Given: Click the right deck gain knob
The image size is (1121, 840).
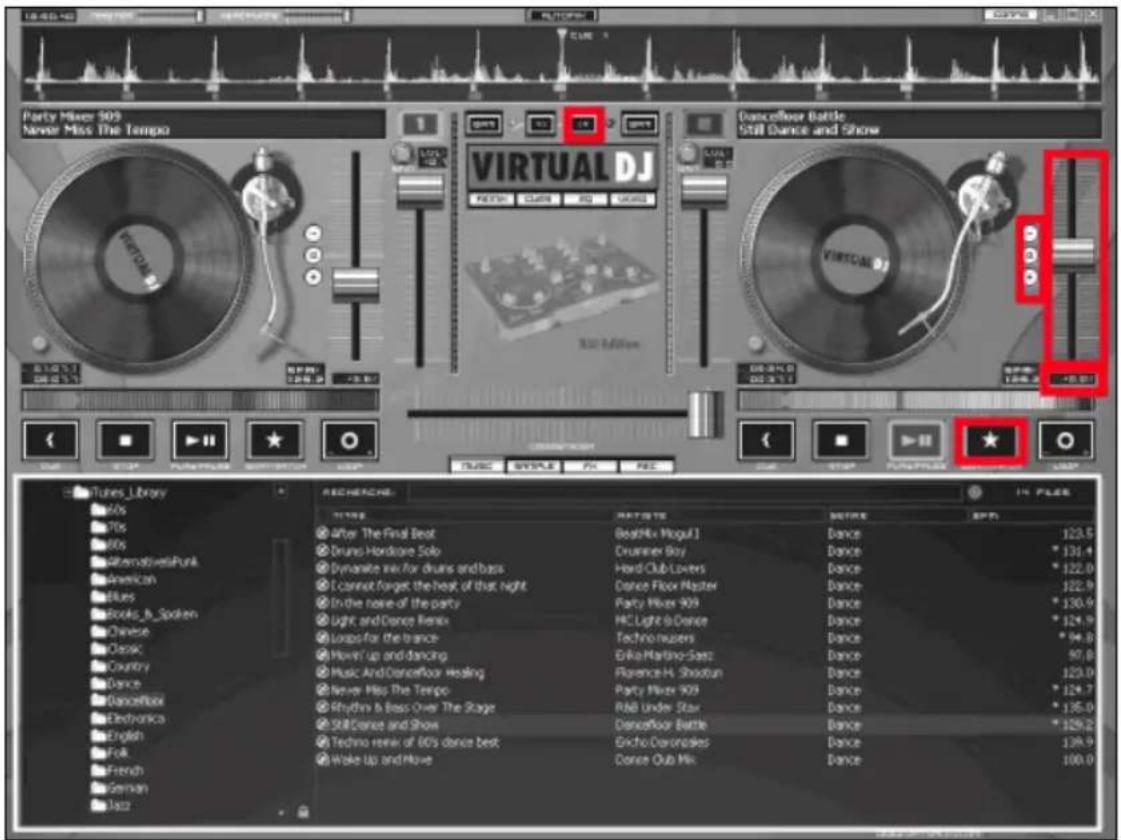Looking at the screenshot, I should [688, 153].
